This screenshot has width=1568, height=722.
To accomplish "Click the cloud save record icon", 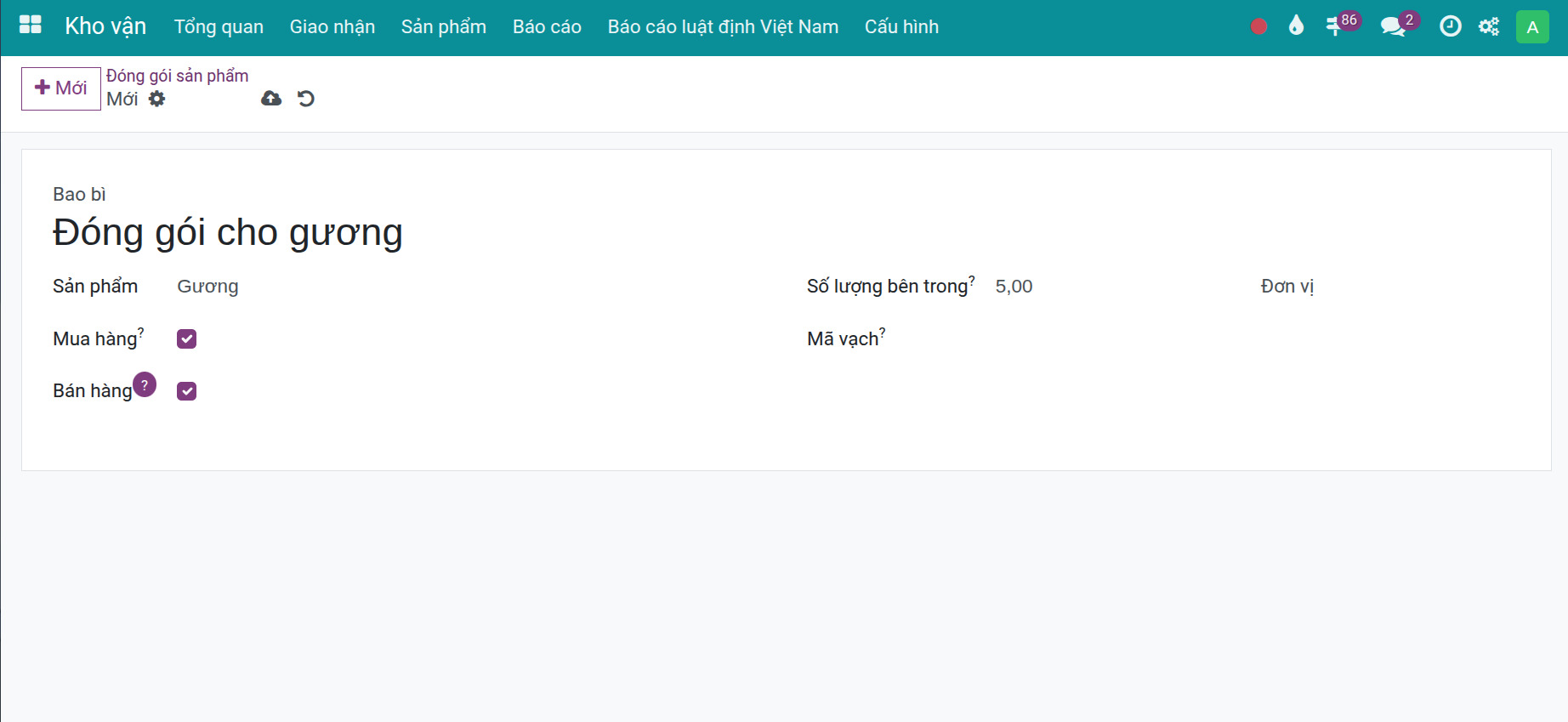I will (x=271, y=99).
